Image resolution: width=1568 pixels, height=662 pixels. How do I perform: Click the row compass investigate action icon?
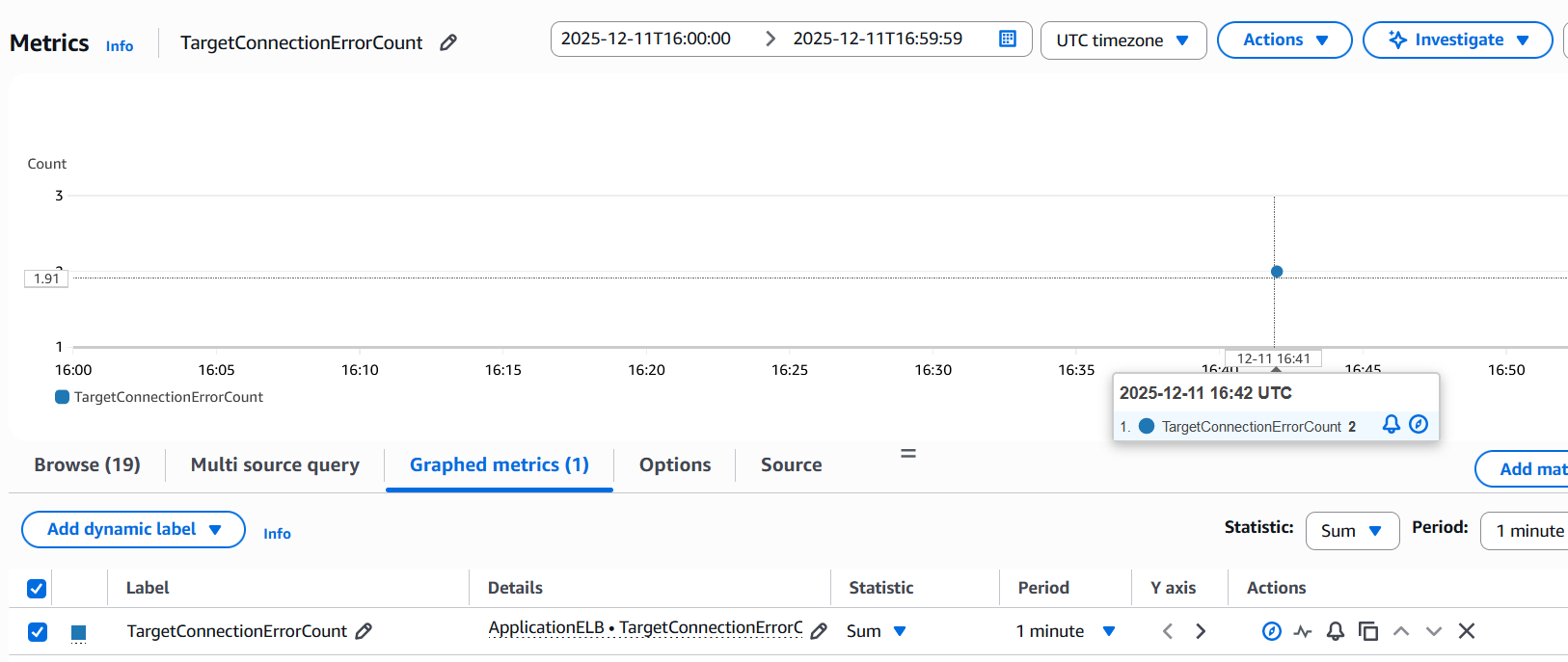[x=1272, y=631]
